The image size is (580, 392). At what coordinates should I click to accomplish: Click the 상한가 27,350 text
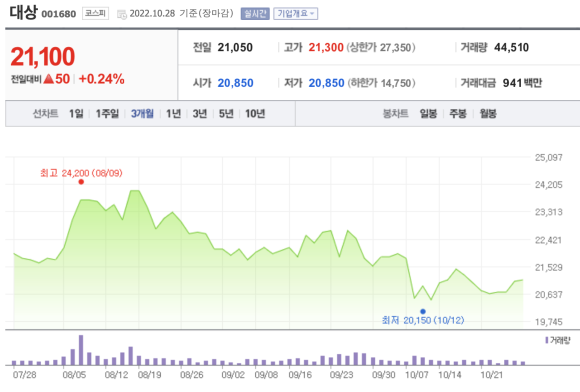(381, 47)
